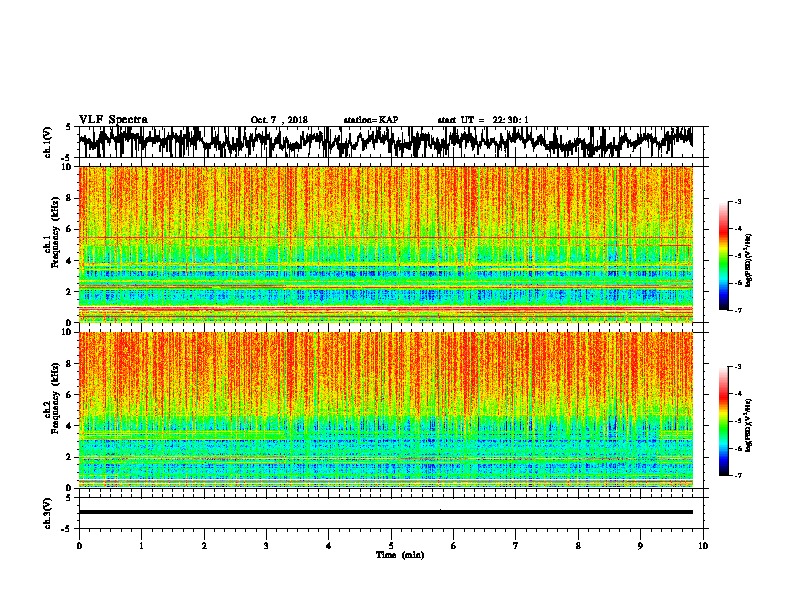Viewport: 792px width, 612px height.
Task: Click inside the ch.2 spectrogram panel
Action: [386, 410]
